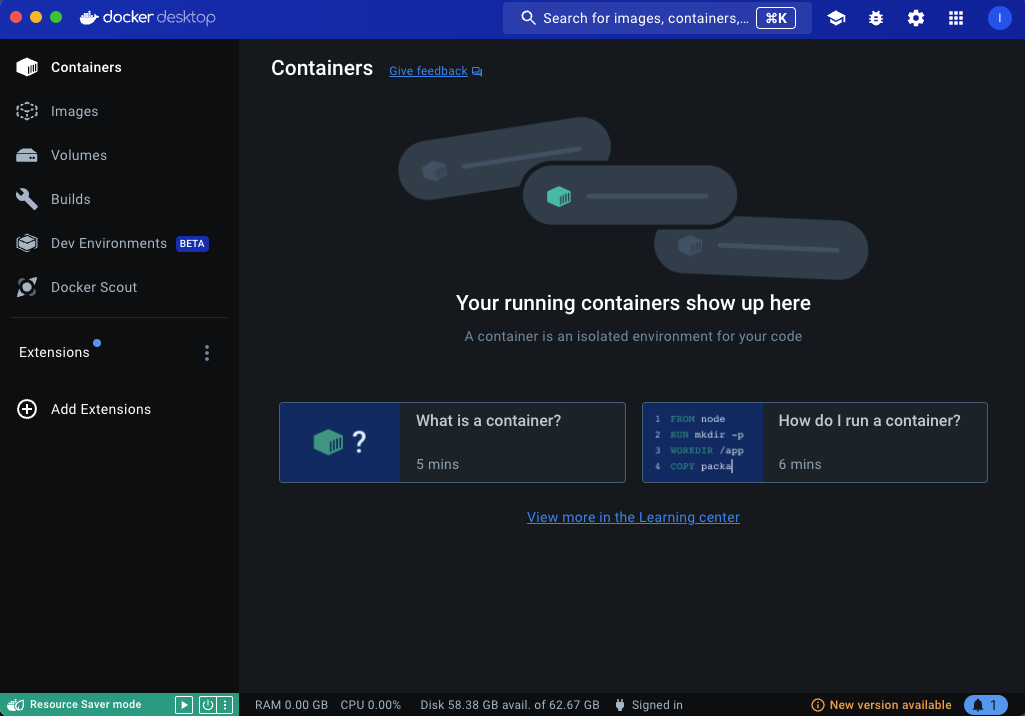
Task: Open Settings gear icon
Action: coord(916,18)
